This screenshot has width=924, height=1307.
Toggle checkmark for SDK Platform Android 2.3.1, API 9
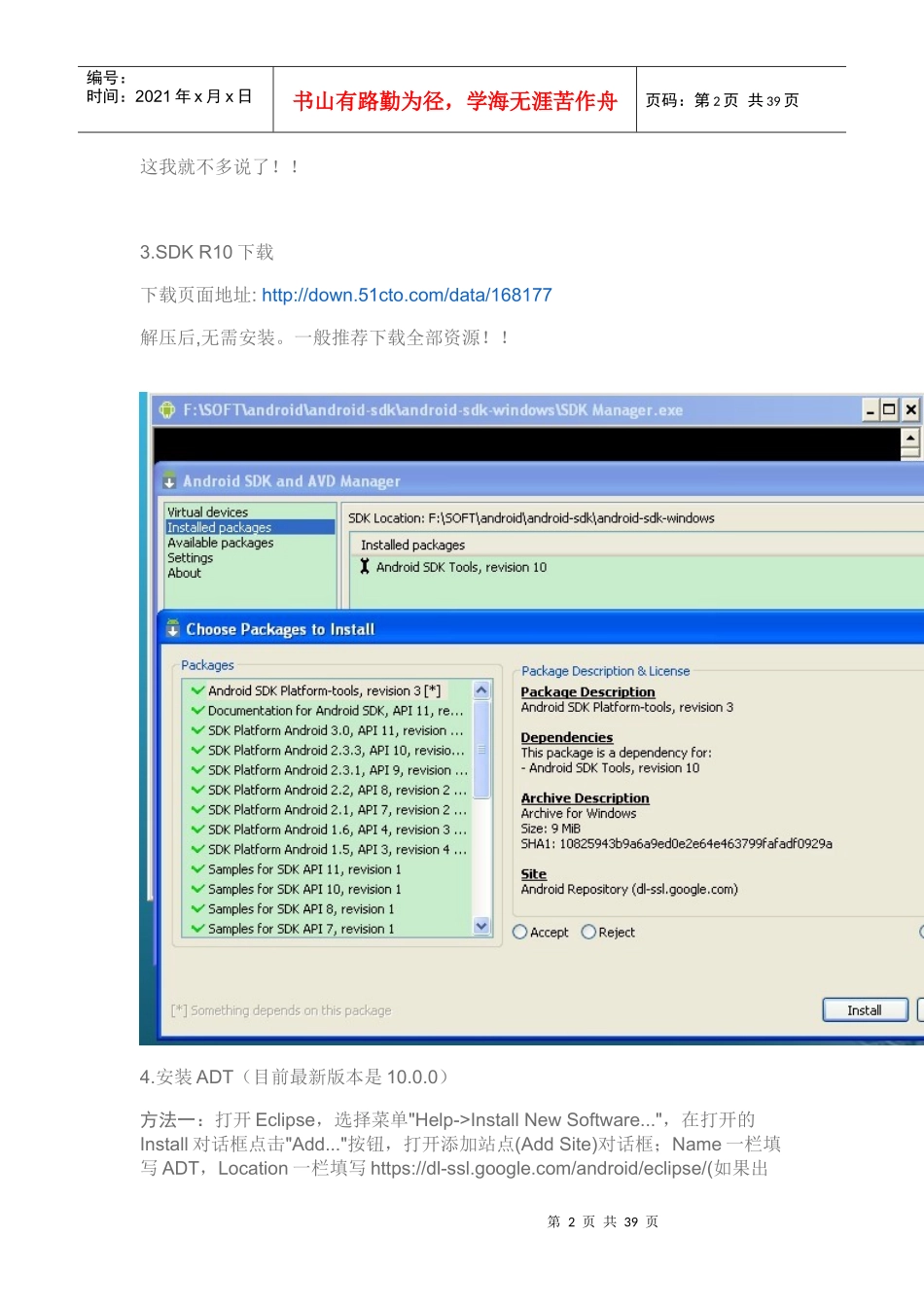point(197,769)
